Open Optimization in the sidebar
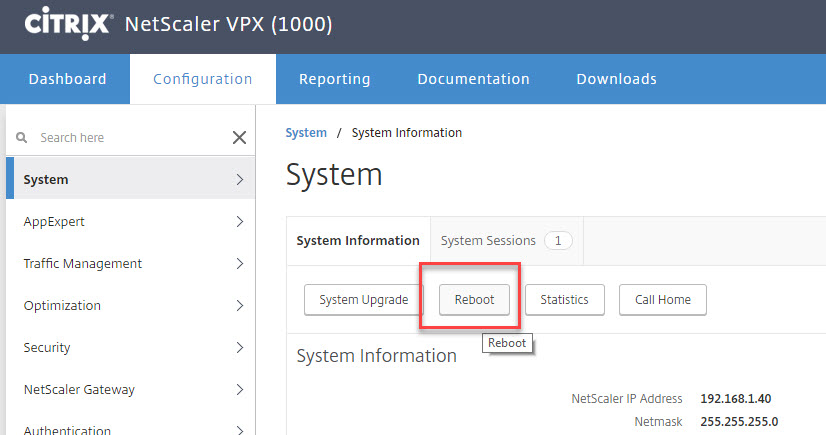This screenshot has height=435, width=826. (131, 305)
